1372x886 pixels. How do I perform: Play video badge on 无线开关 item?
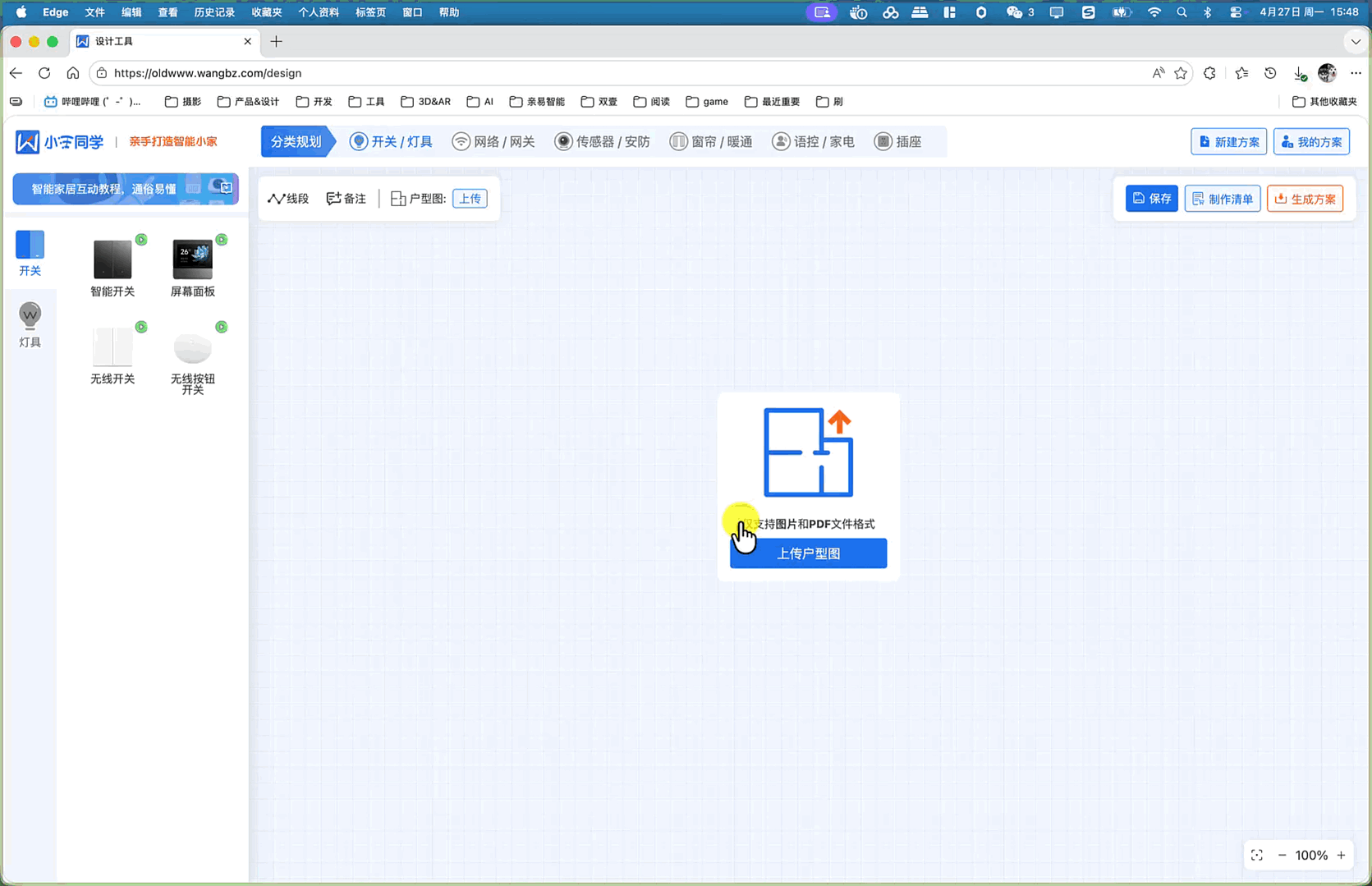[141, 327]
